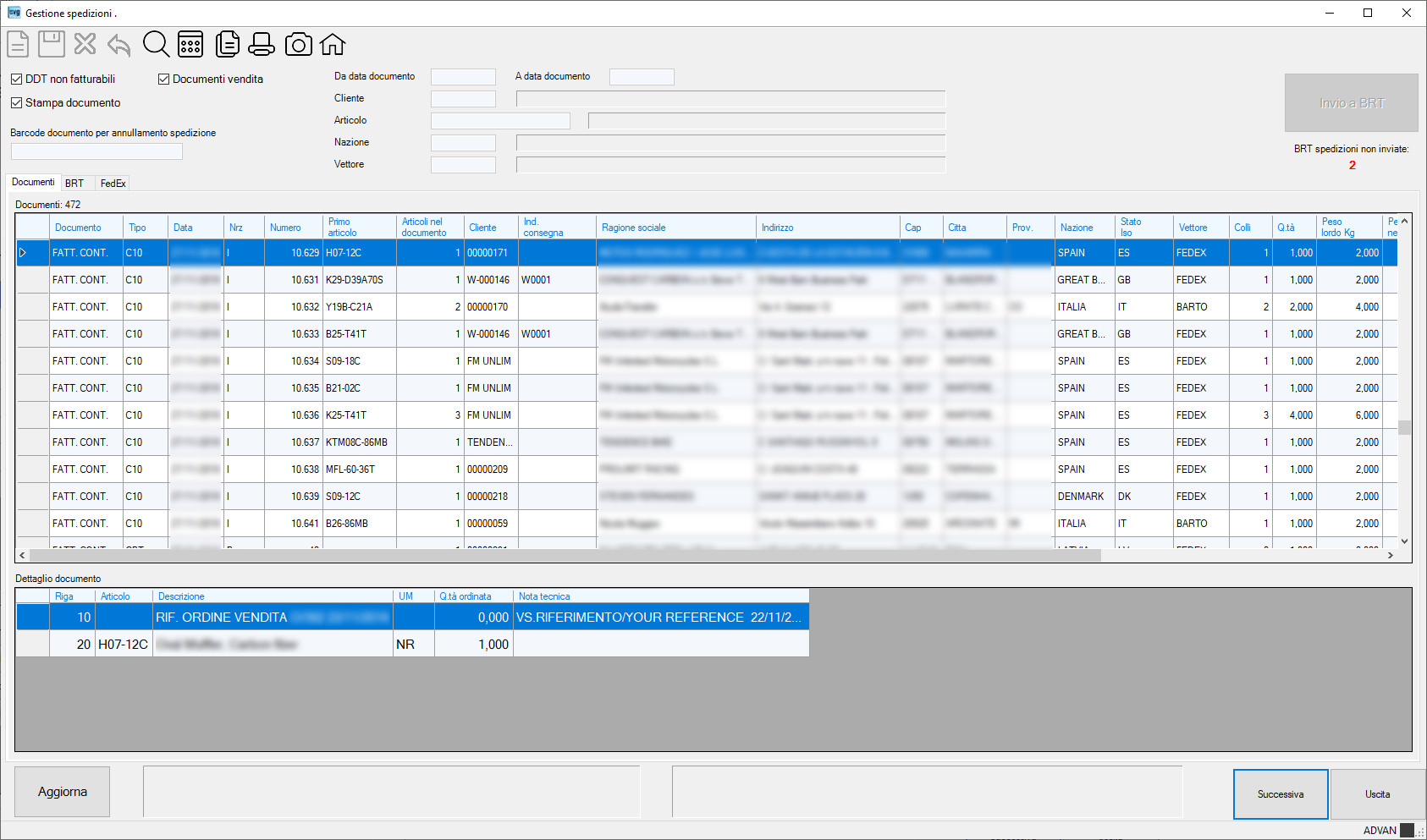Click the Uscita button

pyautogui.click(x=1377, y=794)
